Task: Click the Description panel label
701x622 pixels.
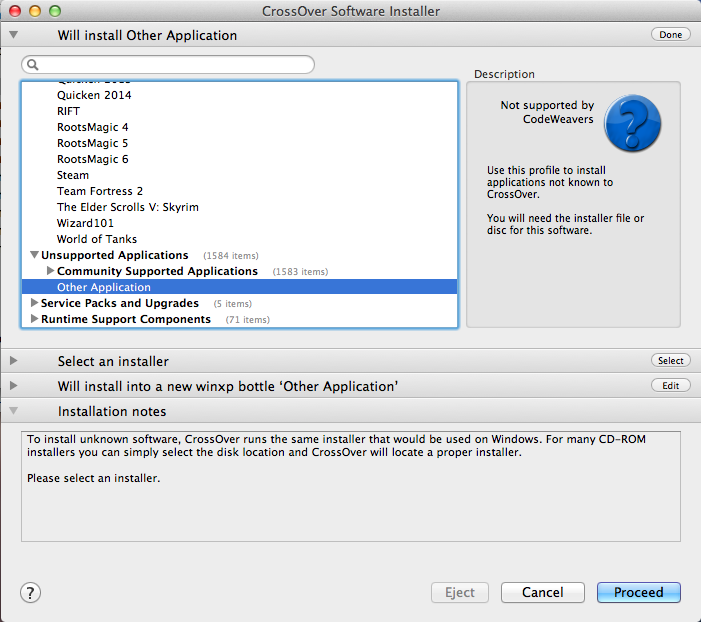Action: tap(504, 74)
